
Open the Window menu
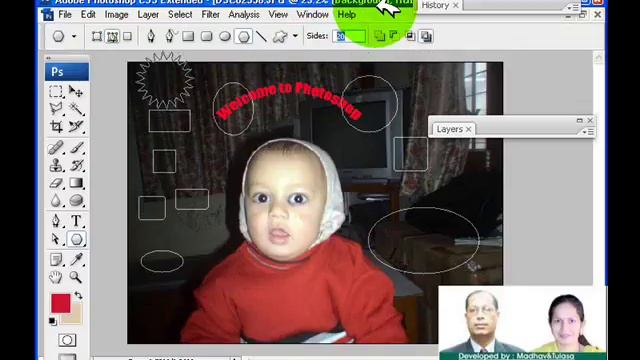(312, 15)
